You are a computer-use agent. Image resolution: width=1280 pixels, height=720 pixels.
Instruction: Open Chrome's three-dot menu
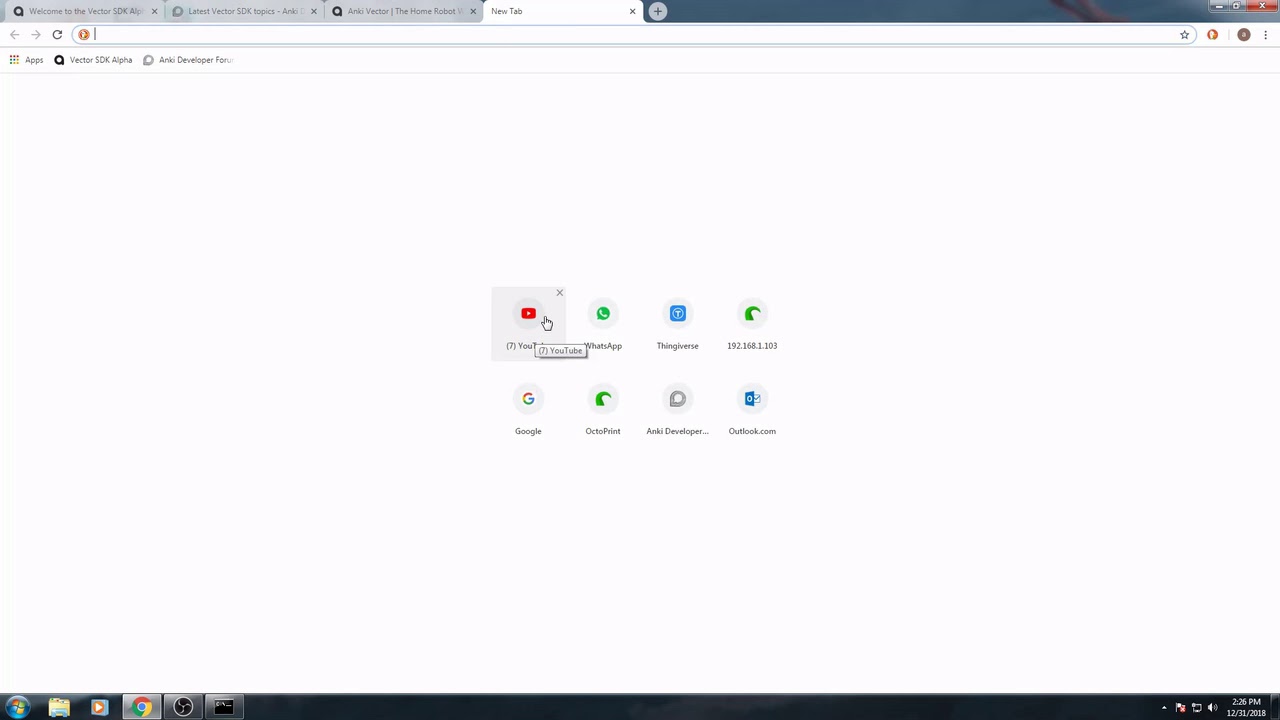(x=1266, y=35)
